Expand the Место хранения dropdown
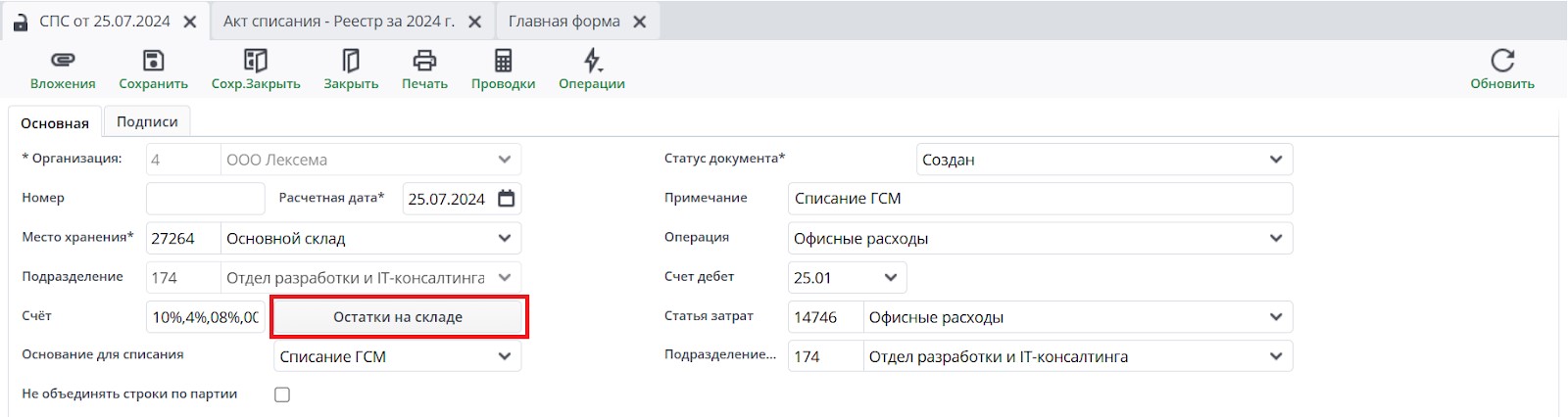This screenshot has width=1568, height=417. pos(504,238)
